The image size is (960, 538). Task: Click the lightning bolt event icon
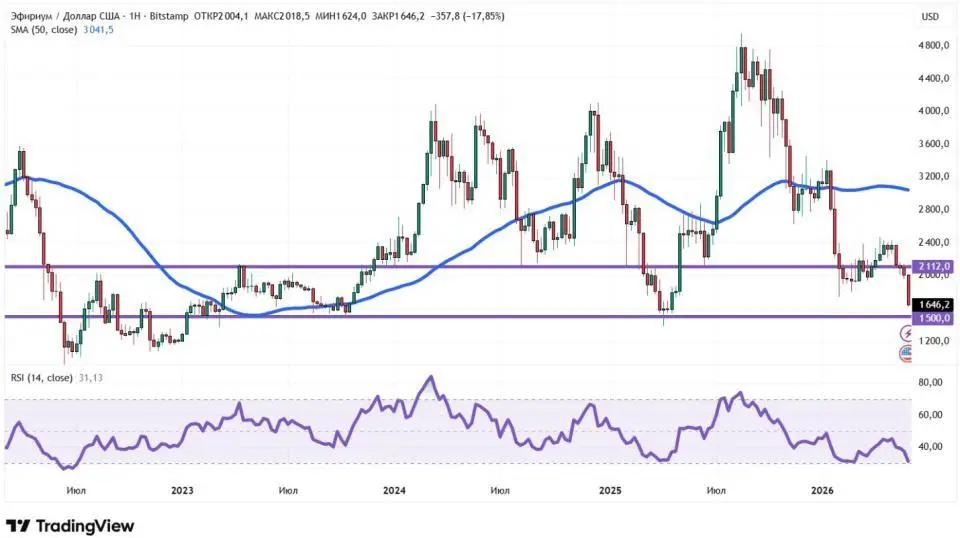907,334
